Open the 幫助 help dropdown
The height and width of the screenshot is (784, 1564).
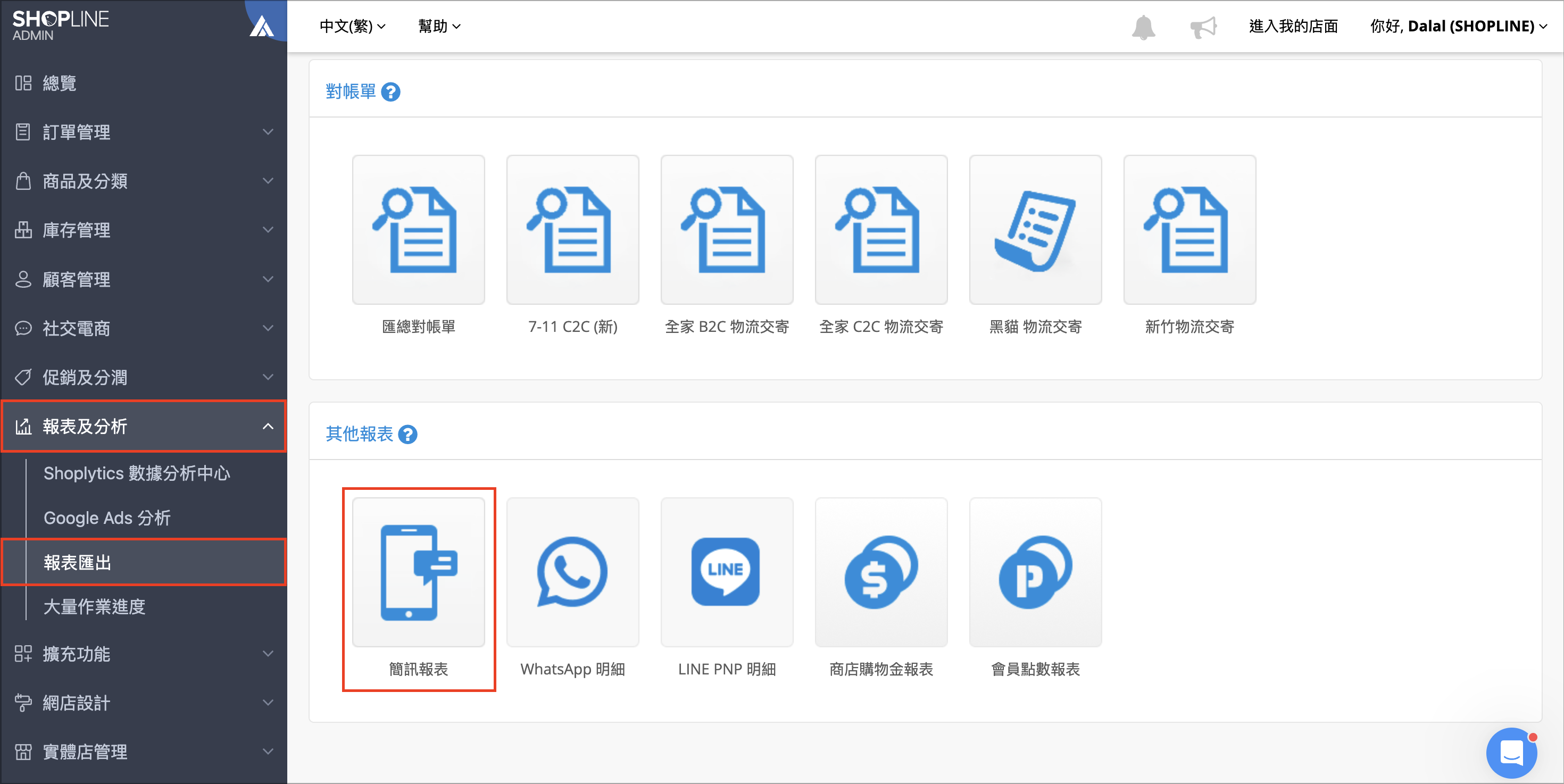pos(439,26)
